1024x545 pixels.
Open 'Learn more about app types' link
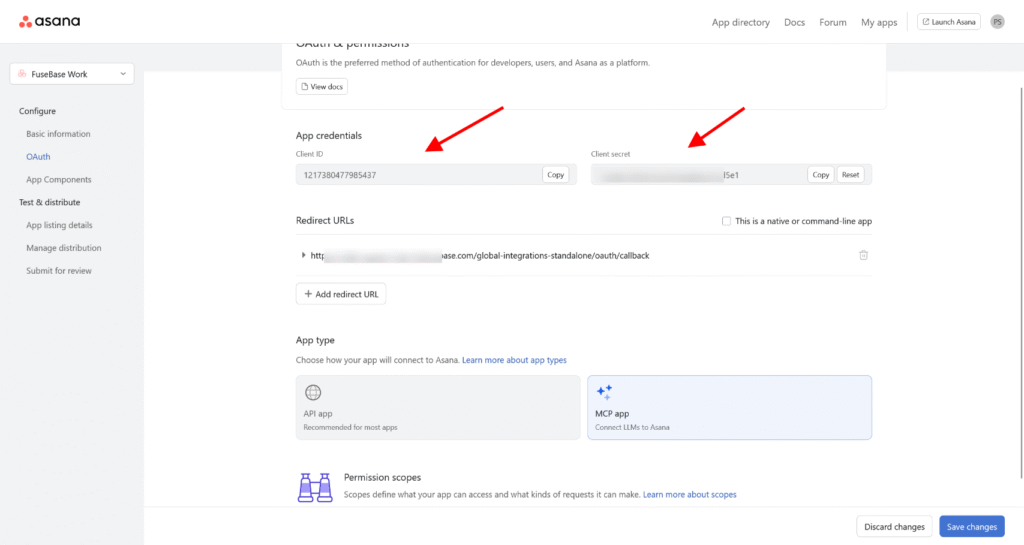click(514, 360)
